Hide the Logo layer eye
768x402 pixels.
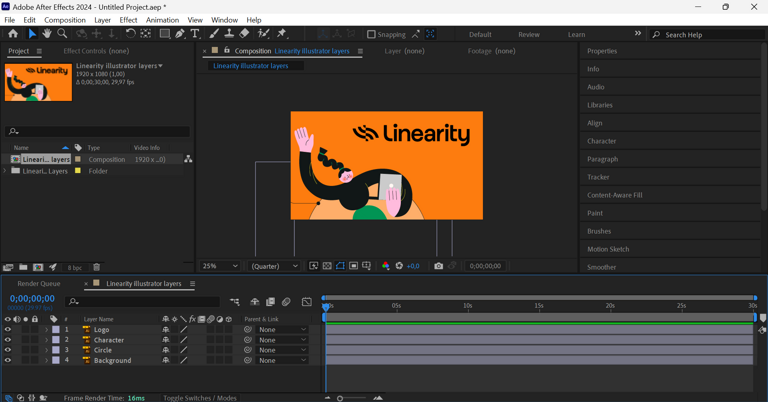7,330
